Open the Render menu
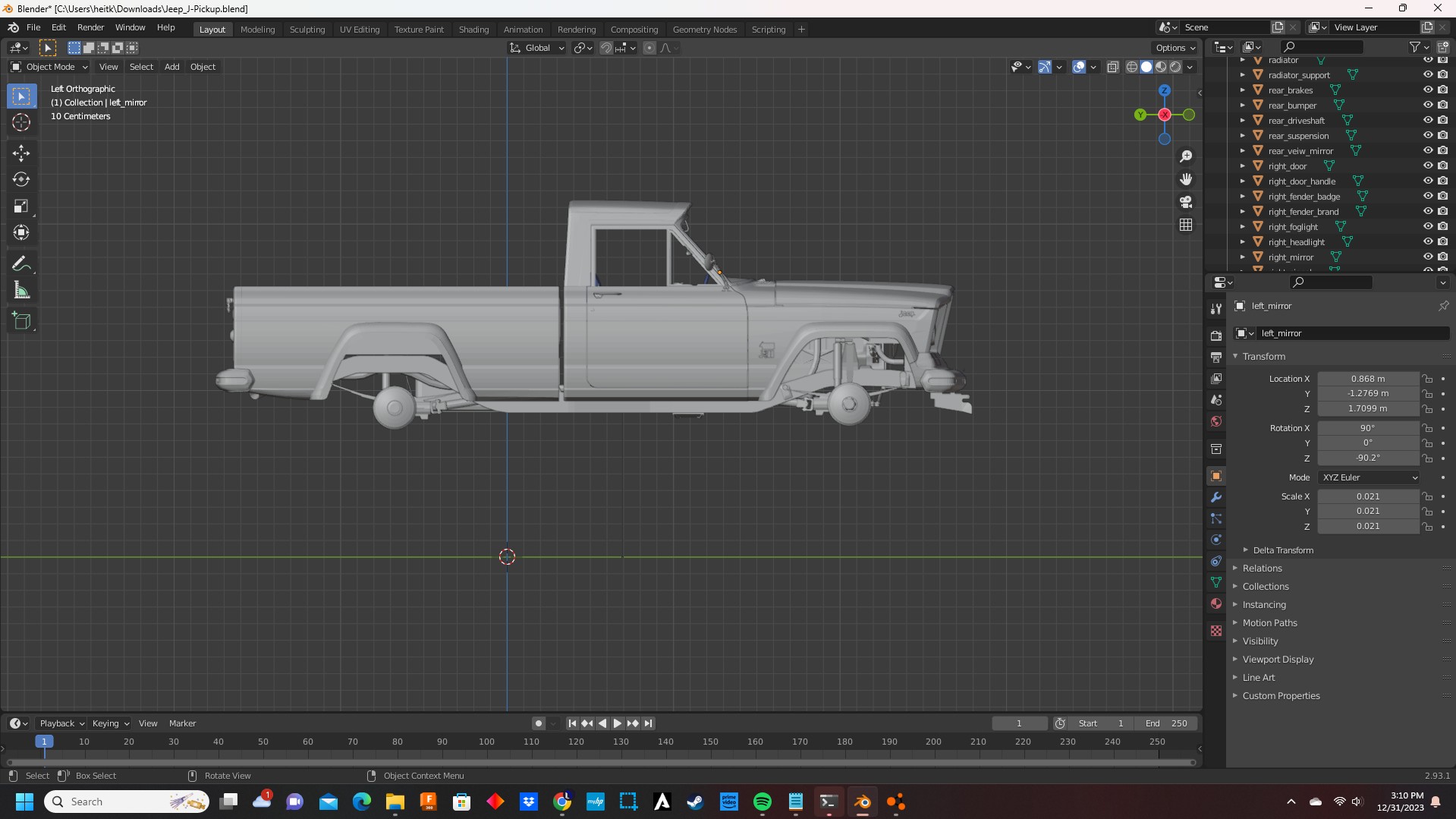Image resolution: width=1456 pixels, height=819 pixels. pyautogui.click(x=90, y=27)
